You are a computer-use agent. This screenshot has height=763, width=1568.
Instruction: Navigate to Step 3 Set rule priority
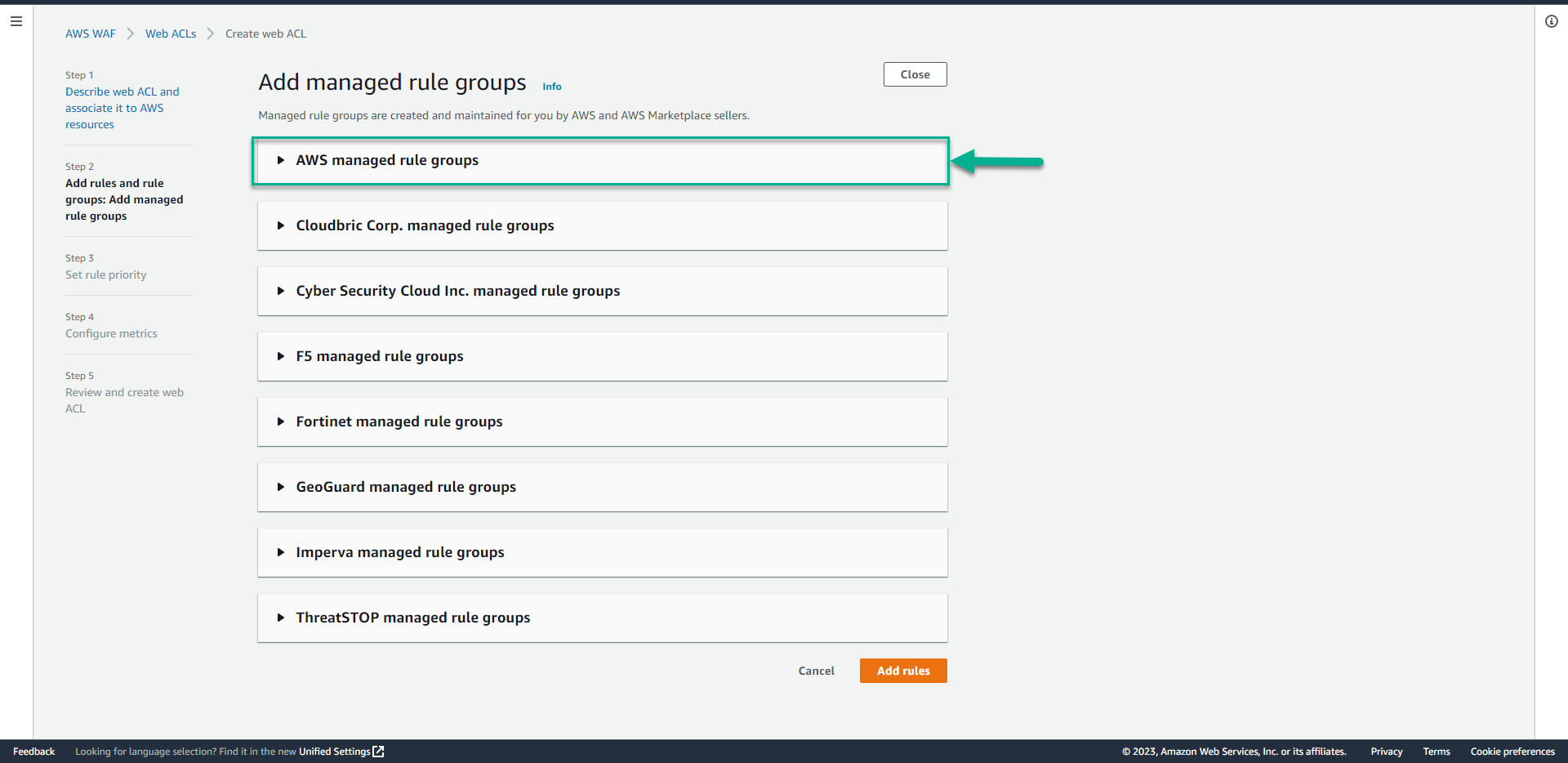tap(105, 274)
